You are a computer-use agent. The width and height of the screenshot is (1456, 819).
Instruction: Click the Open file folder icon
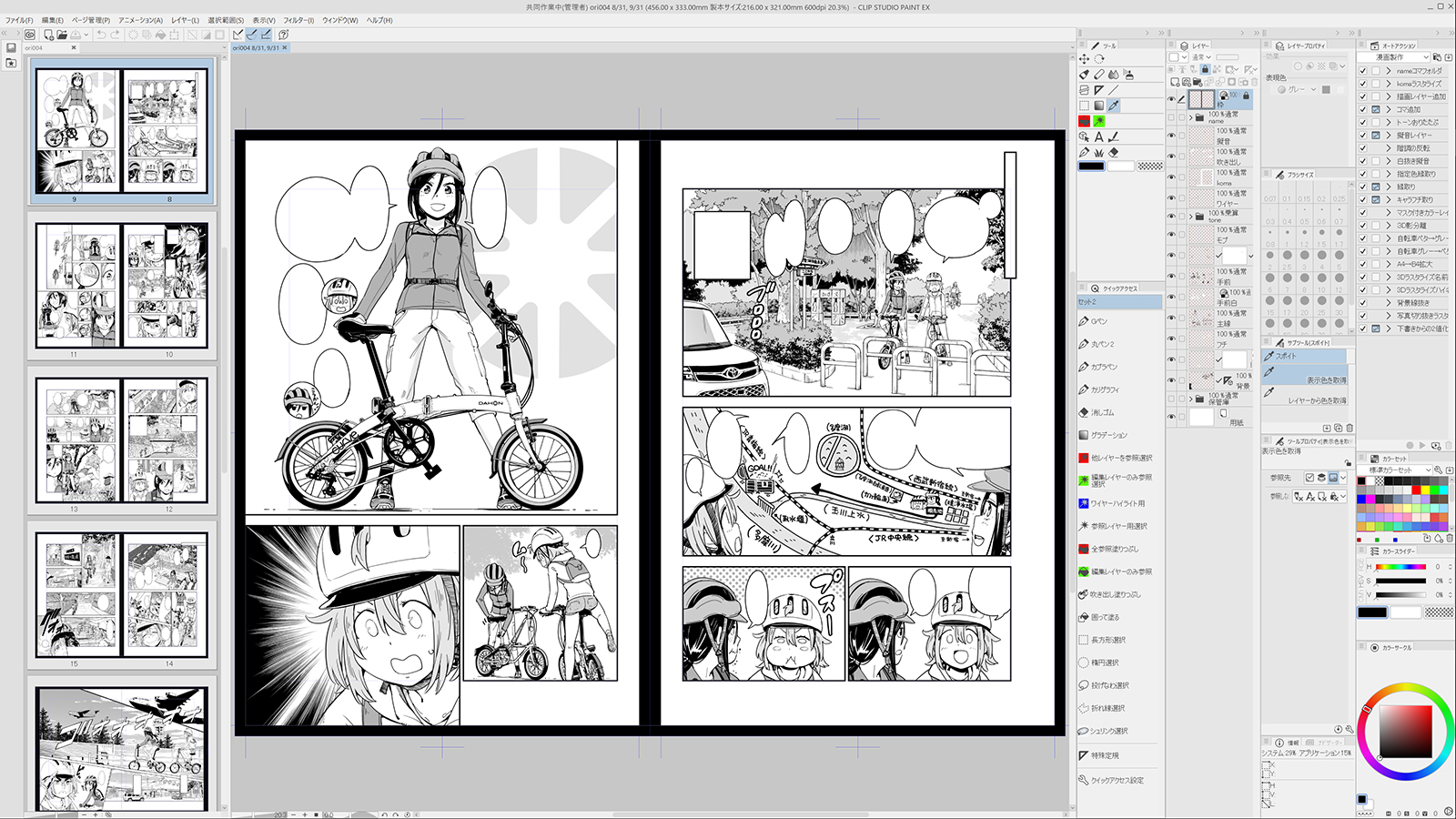tap(62, 35)
